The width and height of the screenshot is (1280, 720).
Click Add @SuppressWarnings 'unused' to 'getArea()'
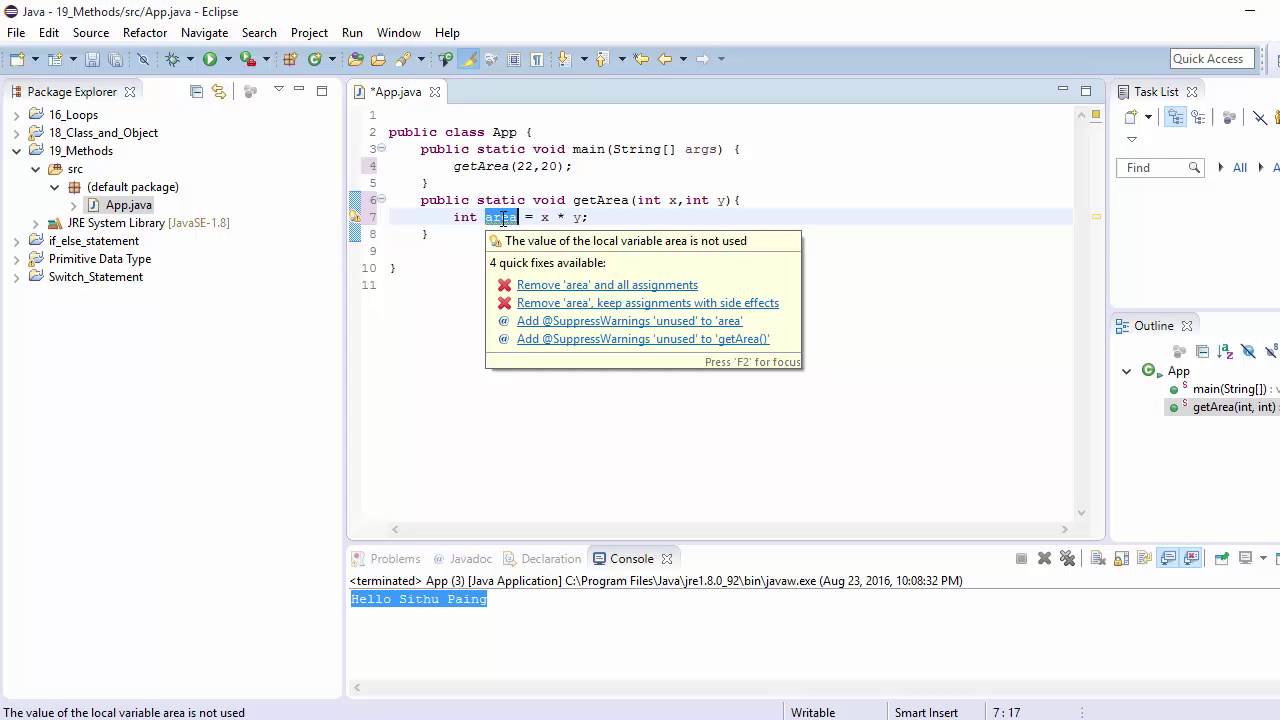(x=643, y=339)
